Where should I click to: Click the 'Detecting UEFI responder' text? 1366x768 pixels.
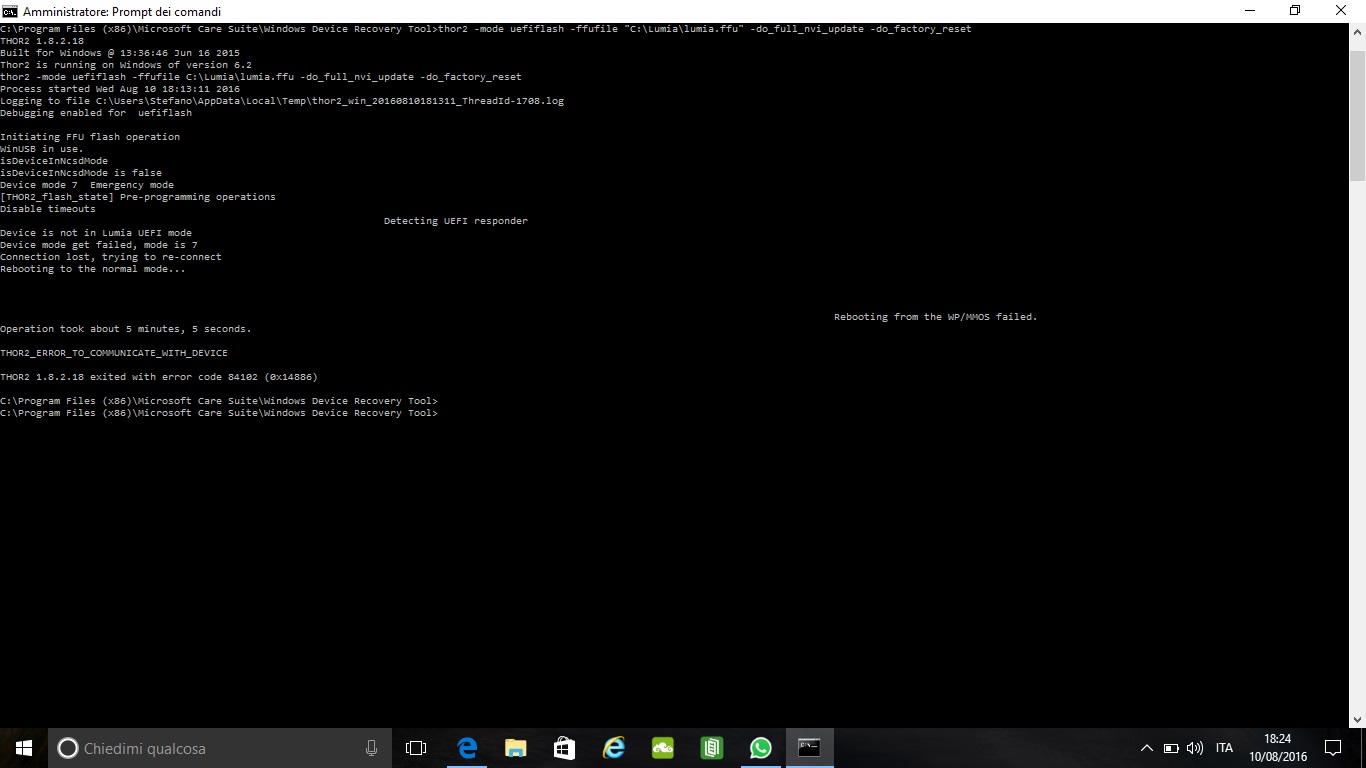pyautogui.click(x=456, y=221)
